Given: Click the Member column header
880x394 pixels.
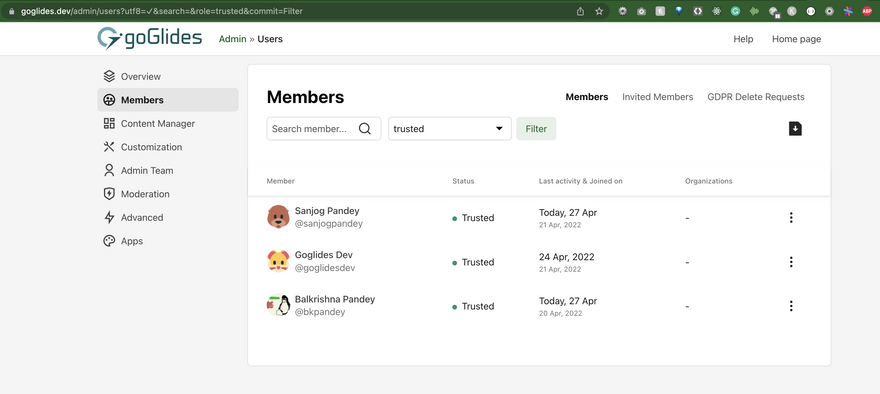Looking at the screenshot, I should coord(281,181).
